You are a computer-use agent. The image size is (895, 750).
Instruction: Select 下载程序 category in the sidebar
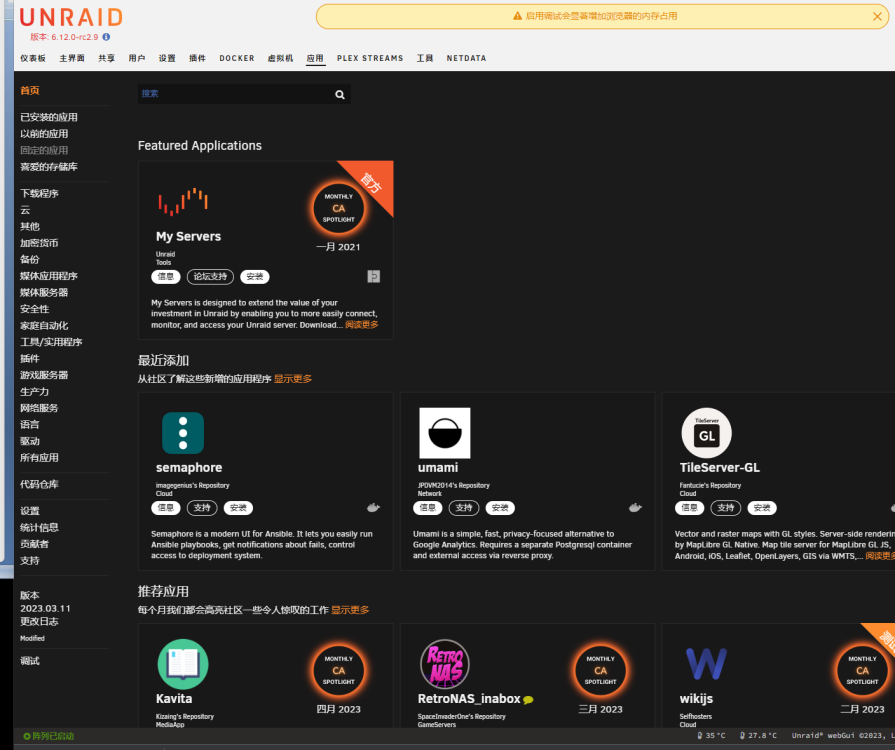[39, 193]
